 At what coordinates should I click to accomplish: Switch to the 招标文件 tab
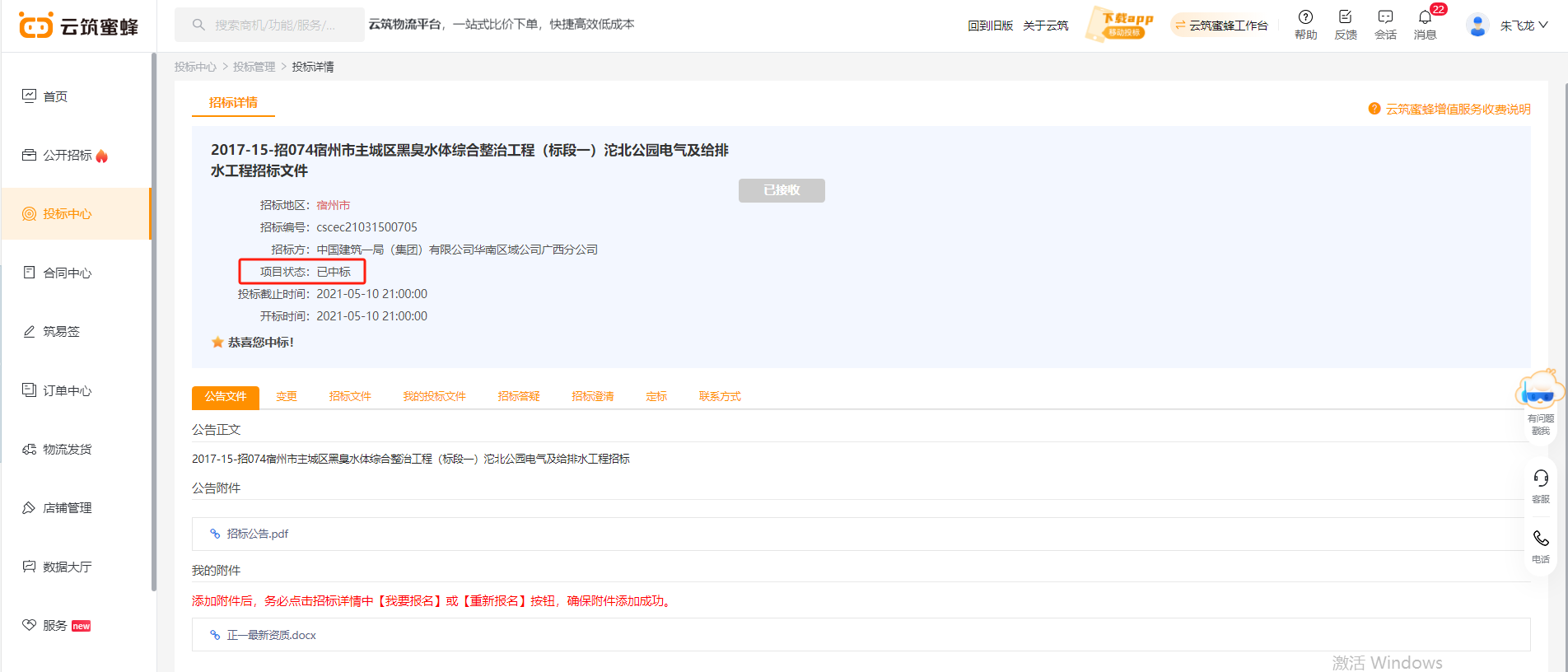tap(350, 397)
